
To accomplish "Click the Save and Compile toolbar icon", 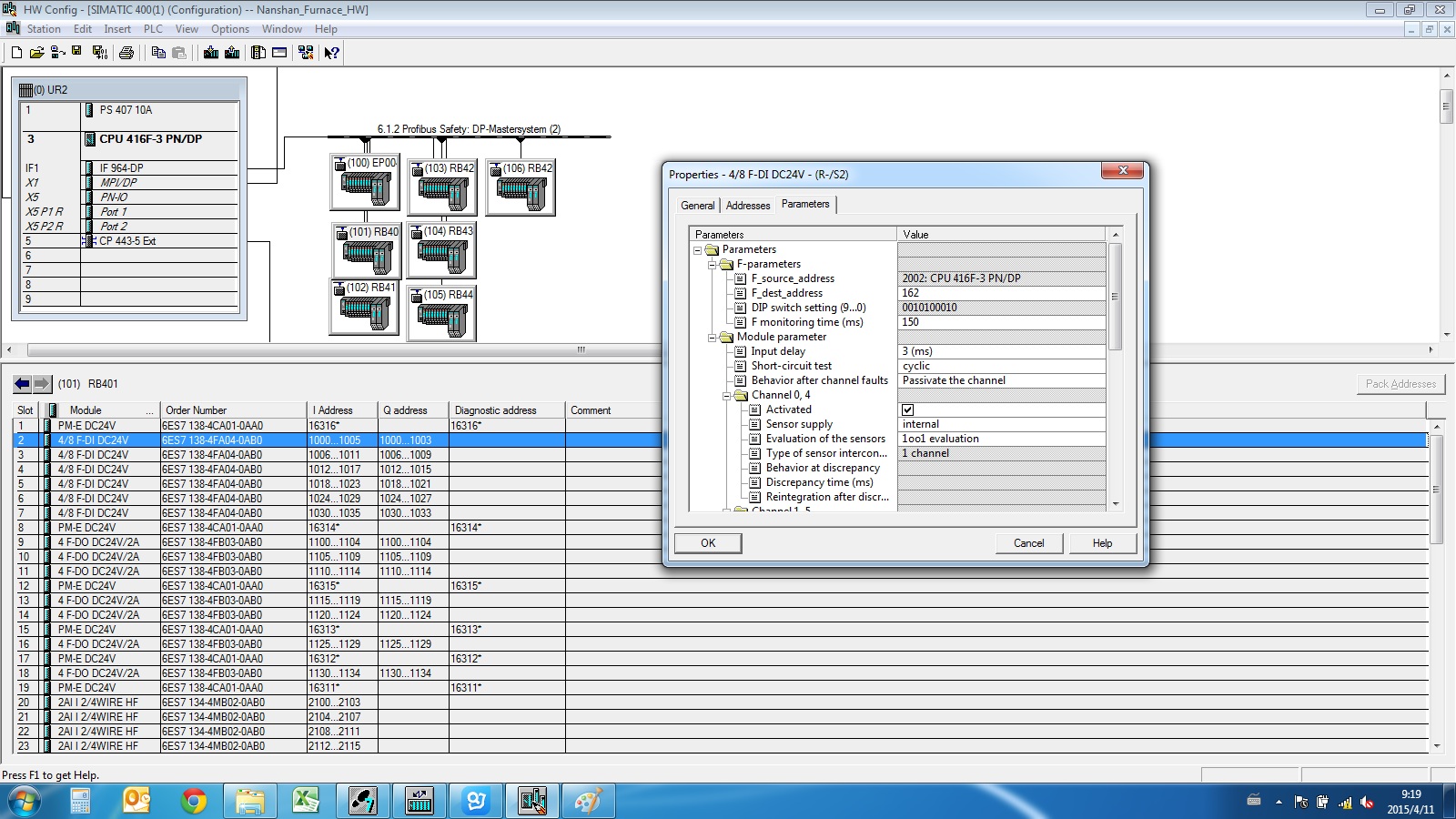I will (x=100, y=53).
